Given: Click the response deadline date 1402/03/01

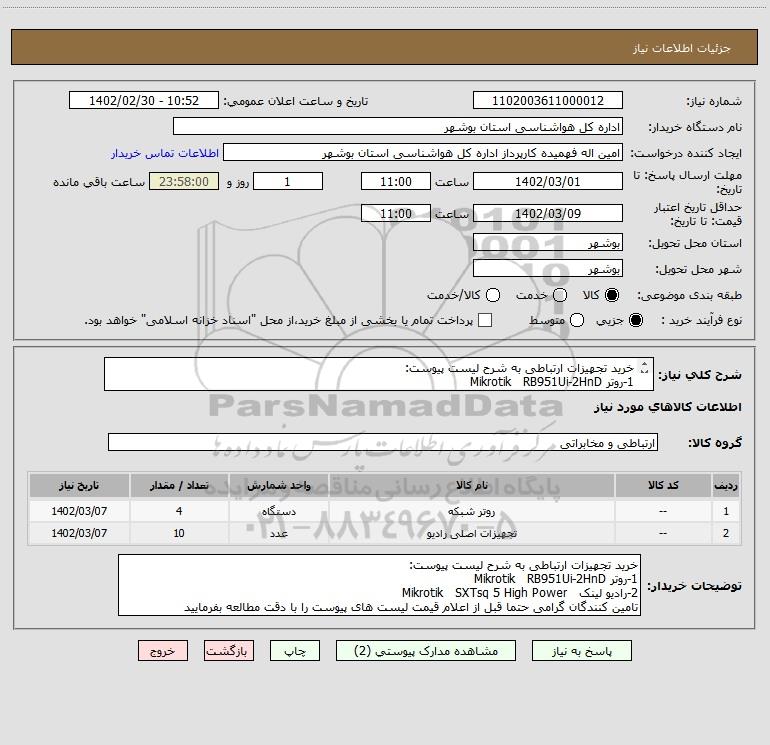Looking at the screenshot, I should 548,181.
